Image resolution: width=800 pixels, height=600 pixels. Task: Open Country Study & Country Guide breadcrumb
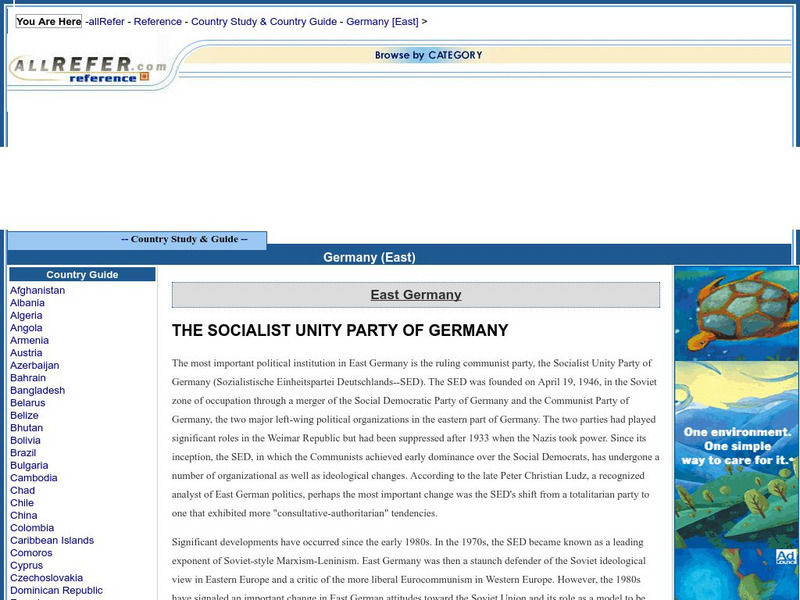264,21
